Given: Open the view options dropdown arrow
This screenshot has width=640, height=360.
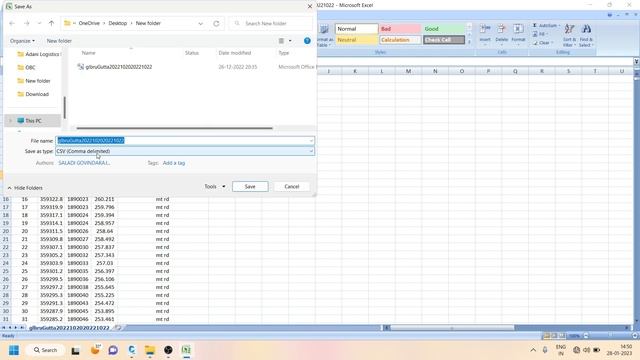Looking at the screenshot, I should [290, 41].
